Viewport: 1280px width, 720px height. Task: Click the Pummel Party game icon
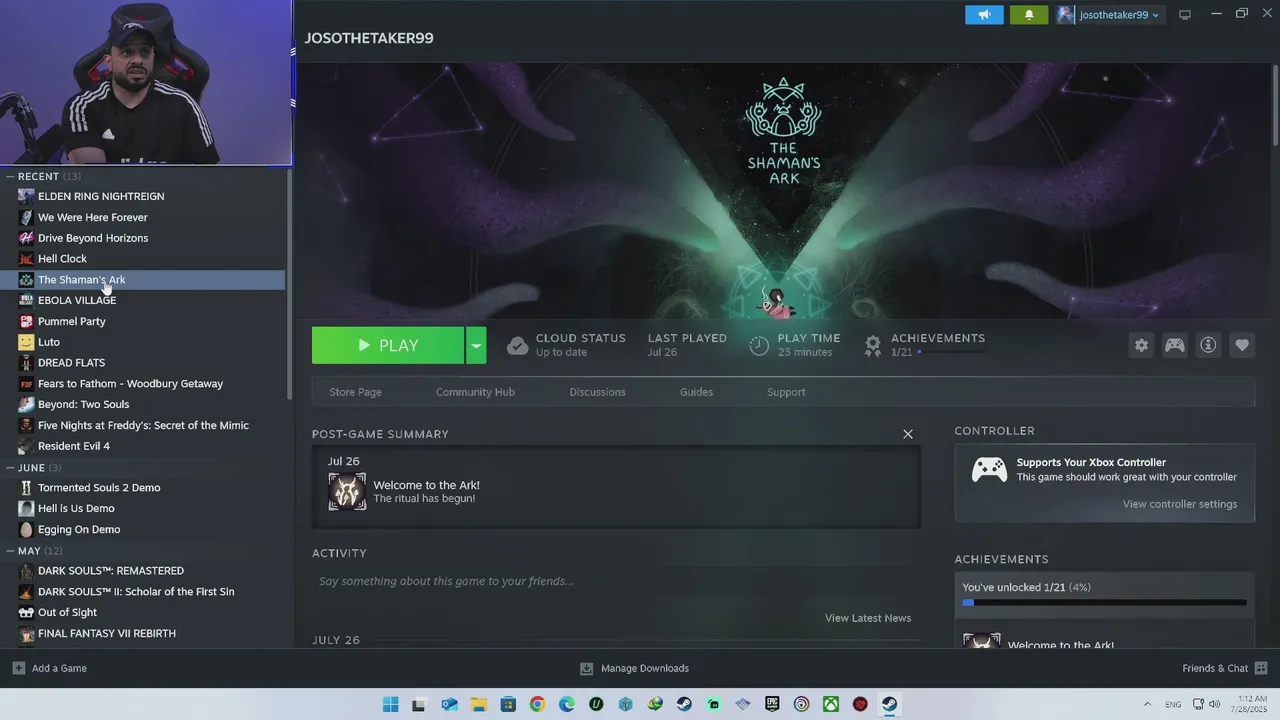pos(26,321)
